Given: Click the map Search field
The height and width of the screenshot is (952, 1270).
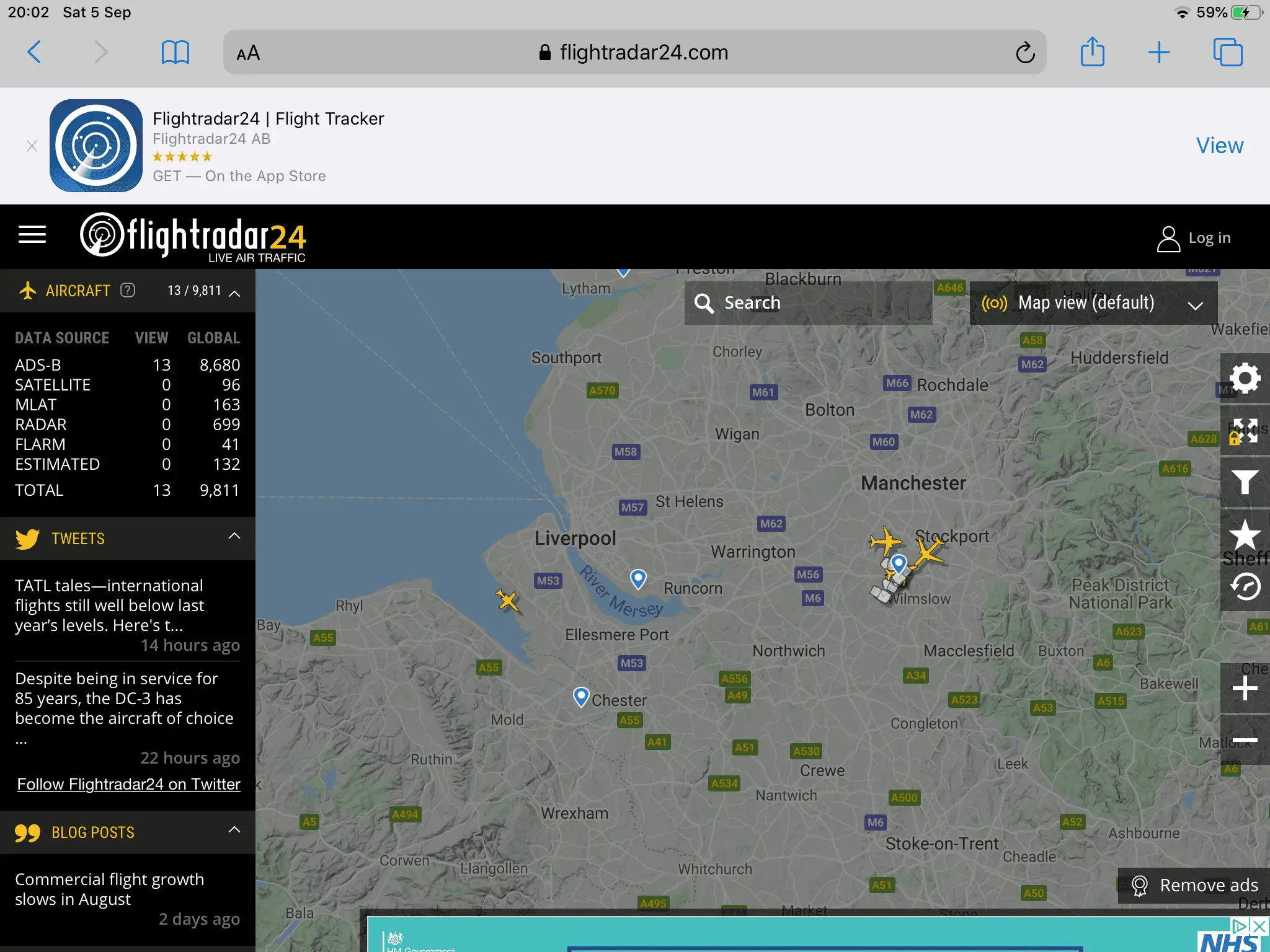Looking at the screenshot, I should (807, 303).
